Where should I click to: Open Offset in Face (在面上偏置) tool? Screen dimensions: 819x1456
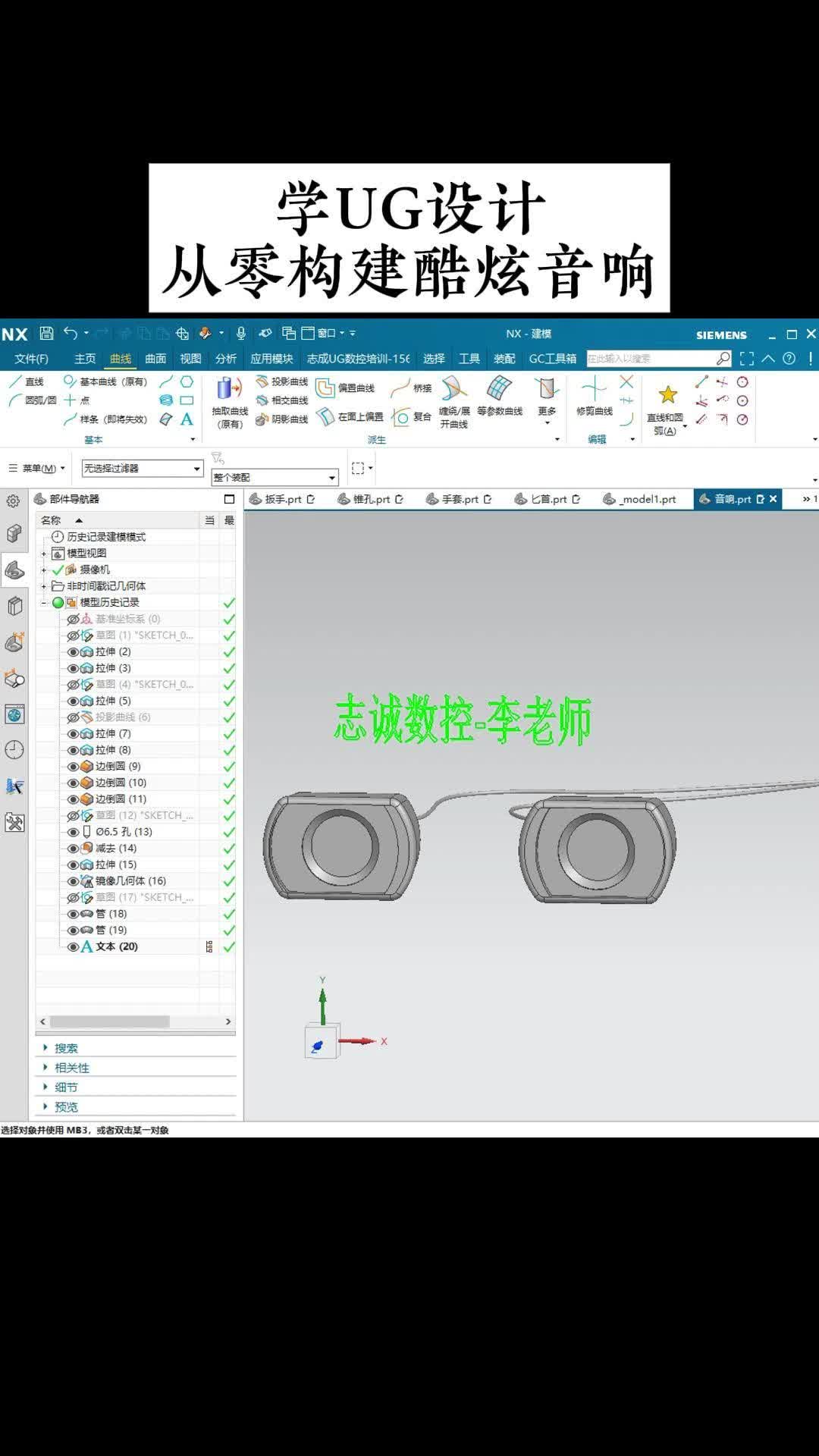coord(350,416)
